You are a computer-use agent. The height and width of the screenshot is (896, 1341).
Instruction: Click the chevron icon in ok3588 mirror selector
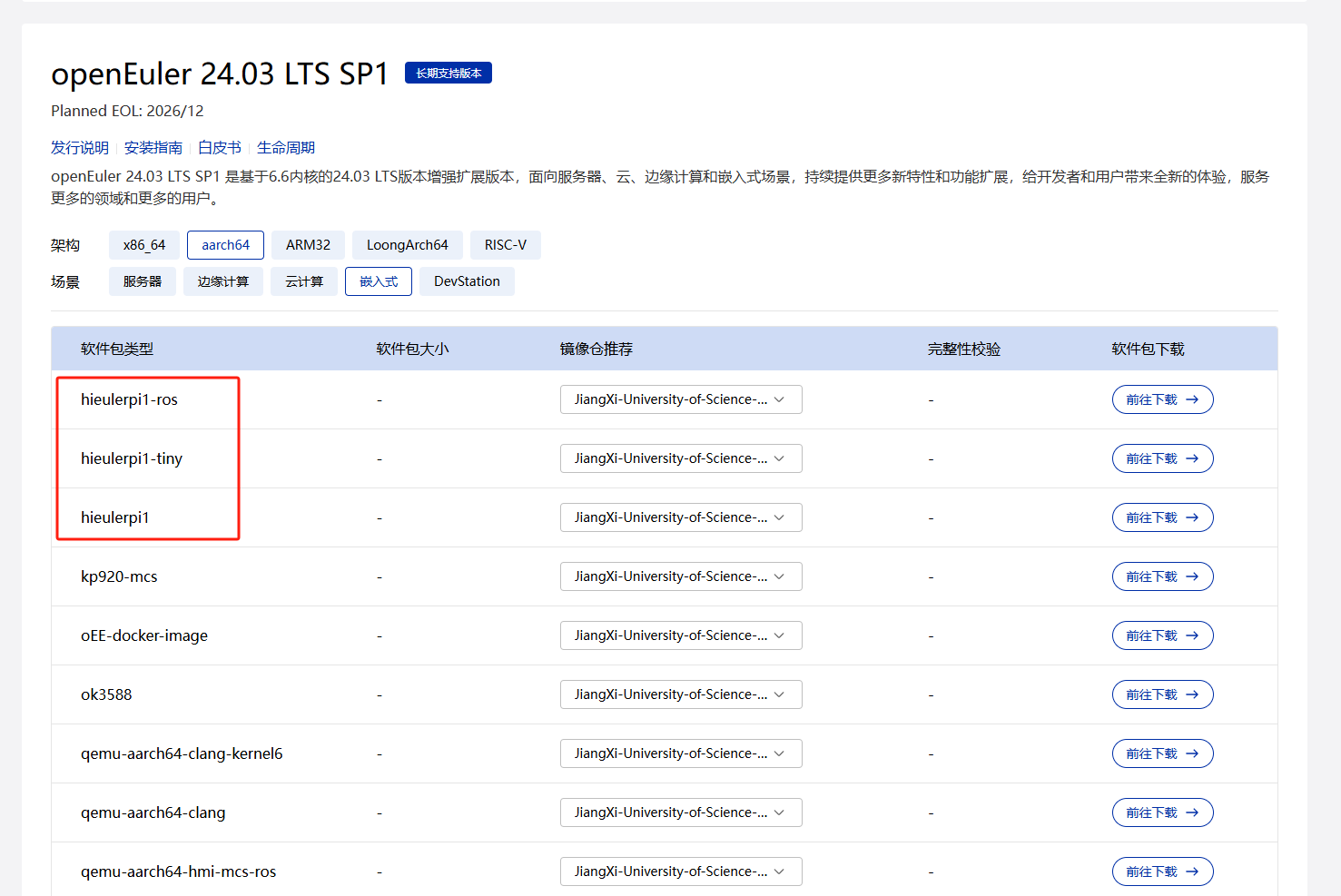[x=779, y=694]
